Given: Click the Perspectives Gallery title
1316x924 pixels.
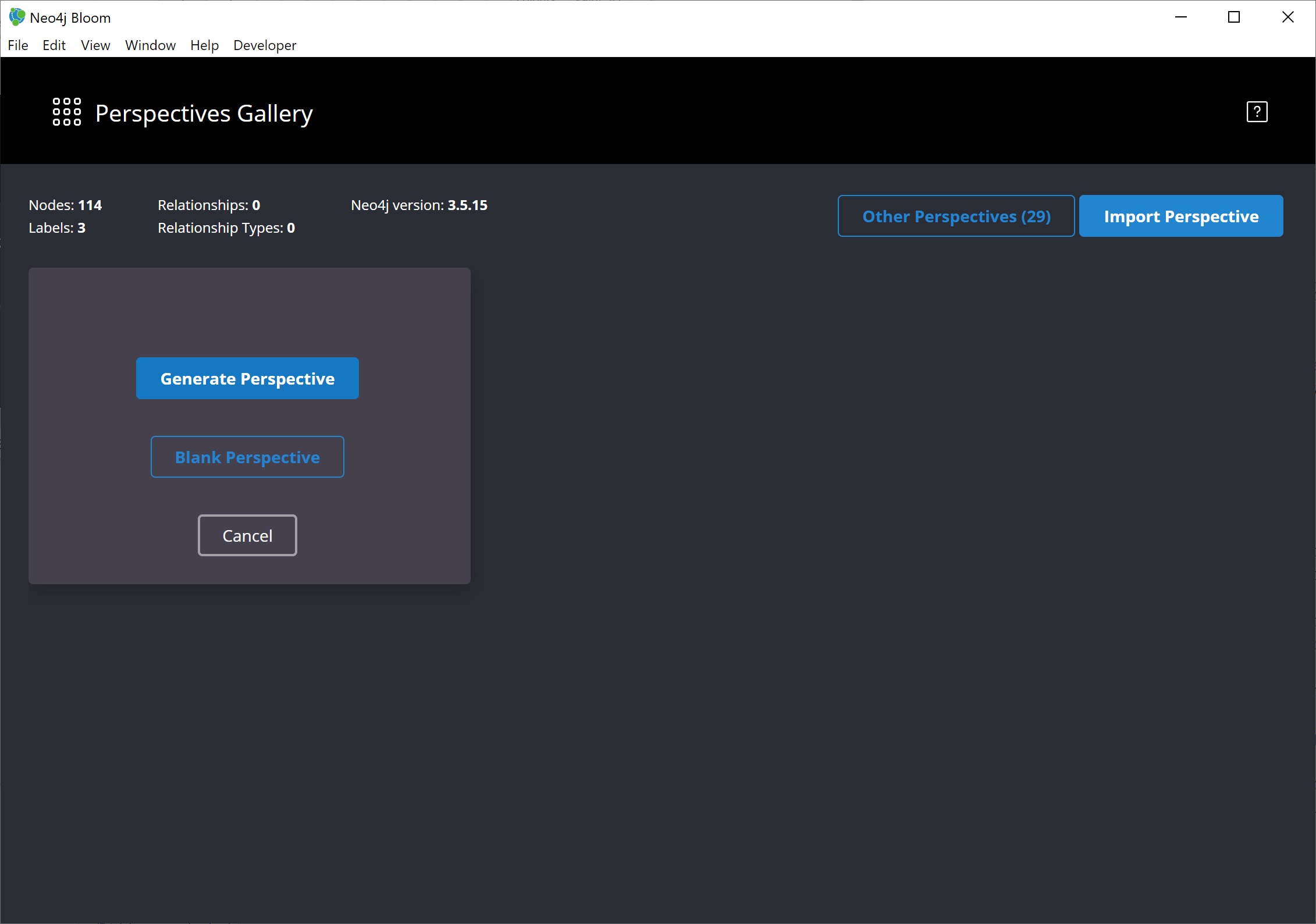Looking at the screenshot, I should pos(204,113).
